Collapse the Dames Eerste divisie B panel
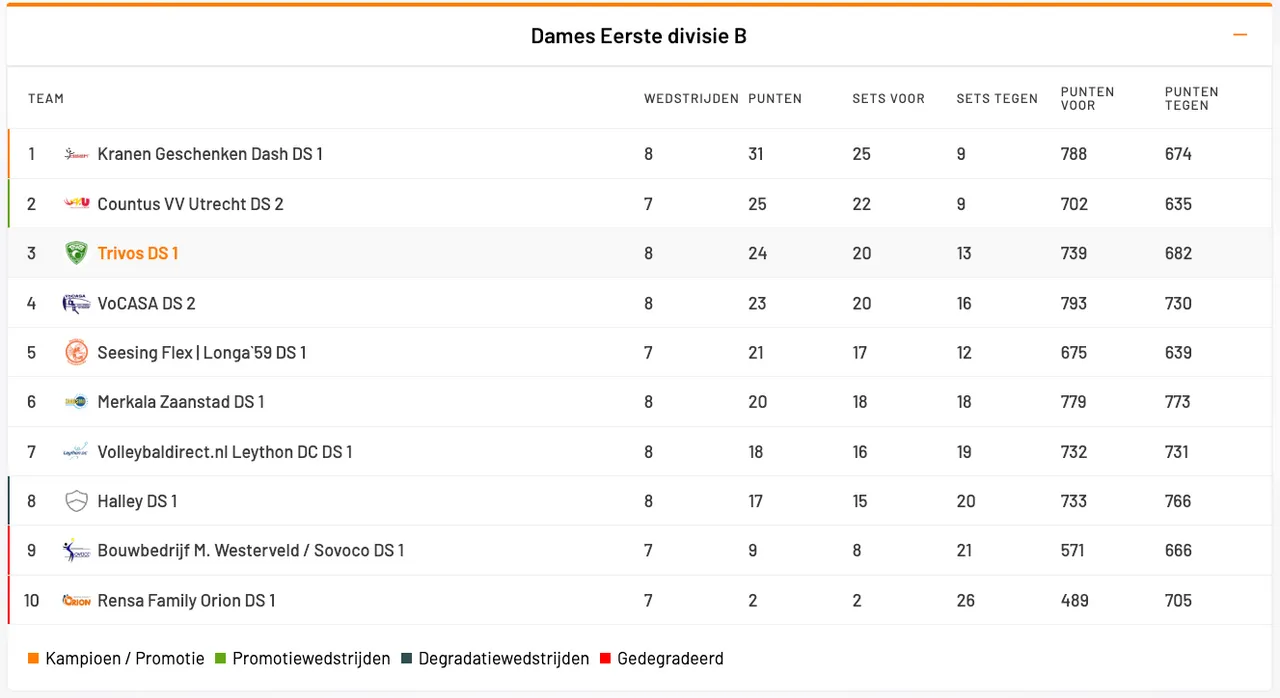The width and height of the screenshot is (1280, 698). point(1240,35)
